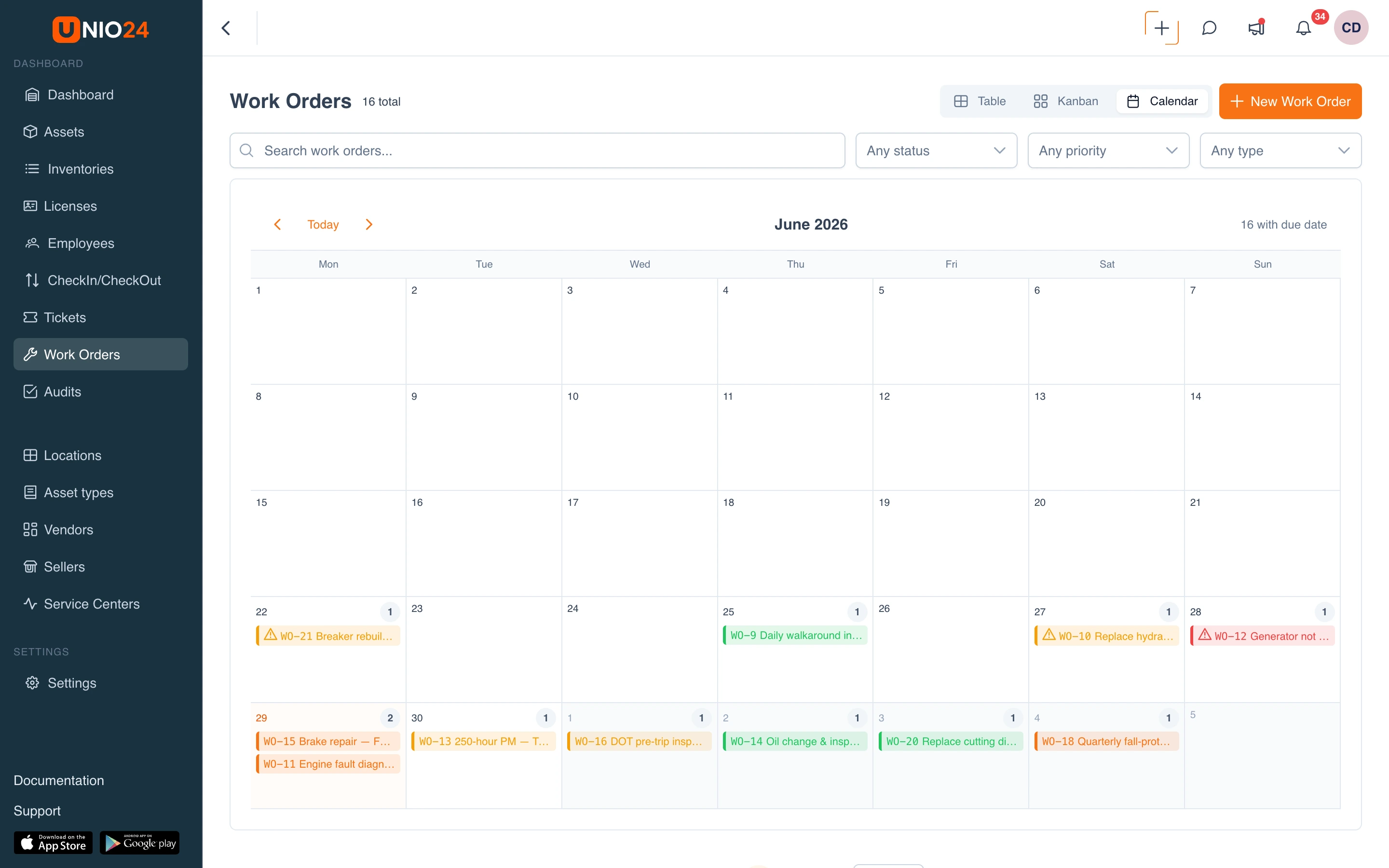Click Download on the App Store badge
The width and height of the screenshot is (1389, 868).
pos(53,842)
